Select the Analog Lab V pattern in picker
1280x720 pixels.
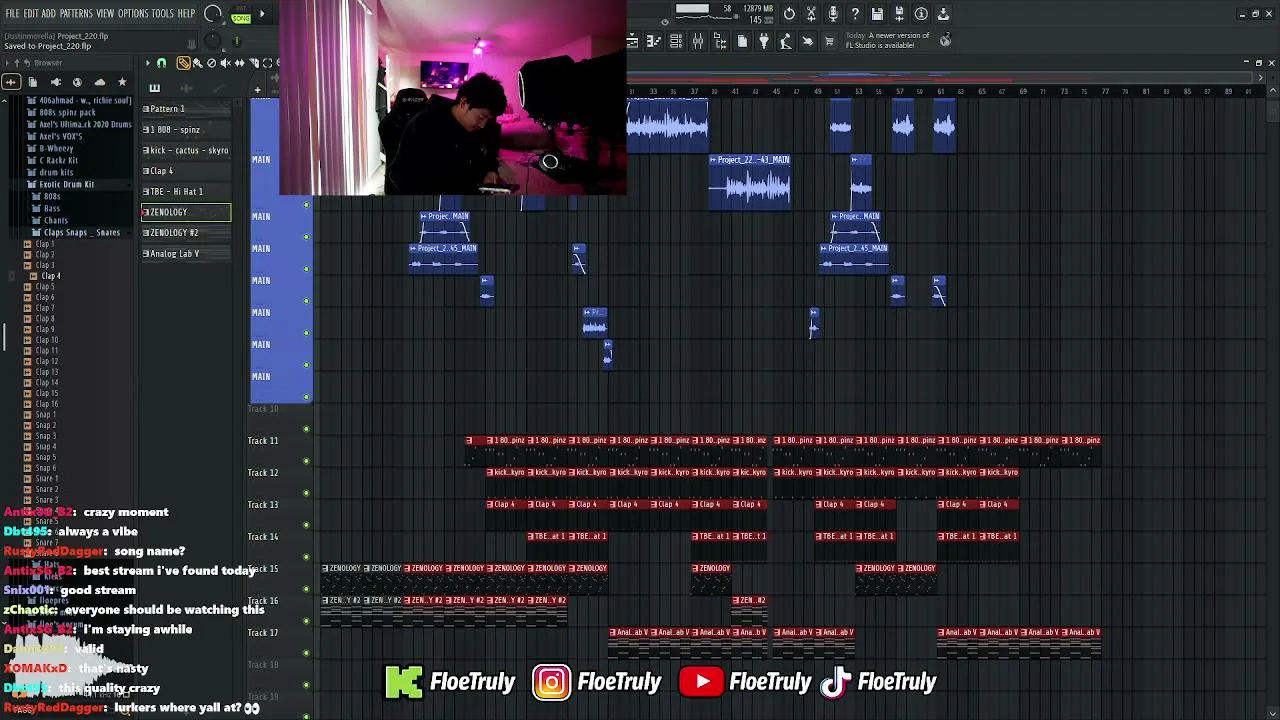click(186, 254)
